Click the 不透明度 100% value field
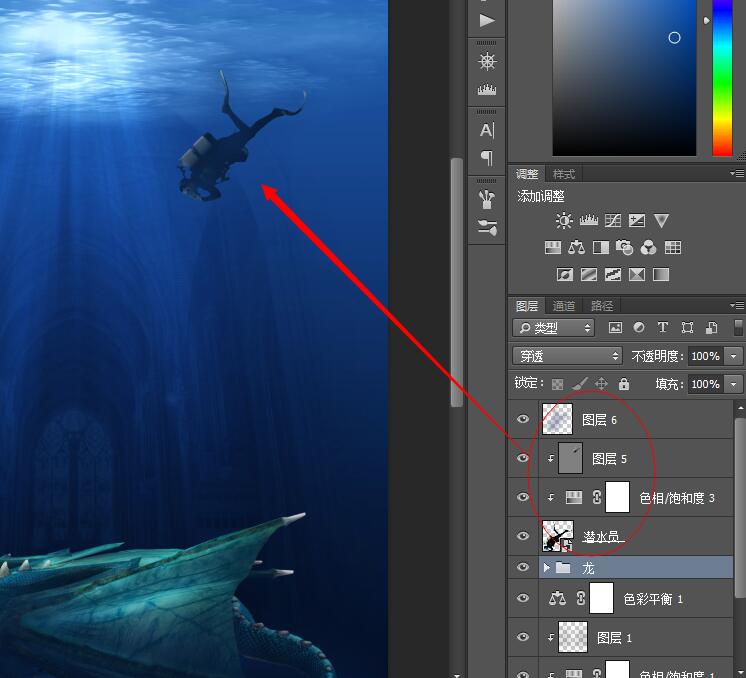This screenshot has height=678, width=746. coord(706,356)
